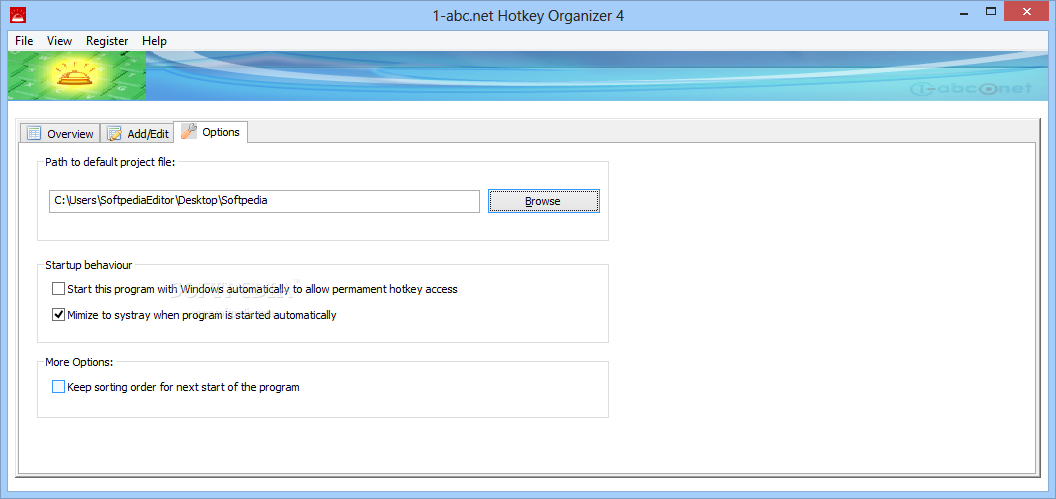
Task: Uncheck Mimize to systray checkbox
Action: coord(59,314)
